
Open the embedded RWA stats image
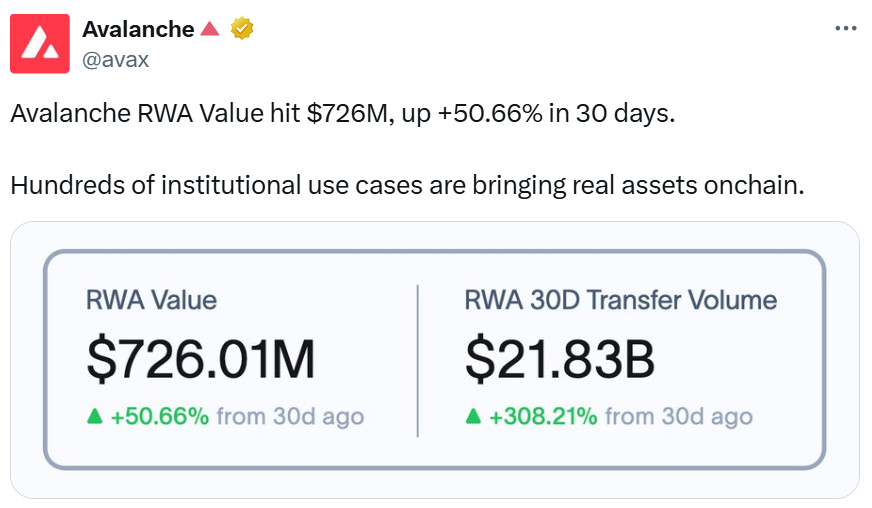(x=435, y=360)
